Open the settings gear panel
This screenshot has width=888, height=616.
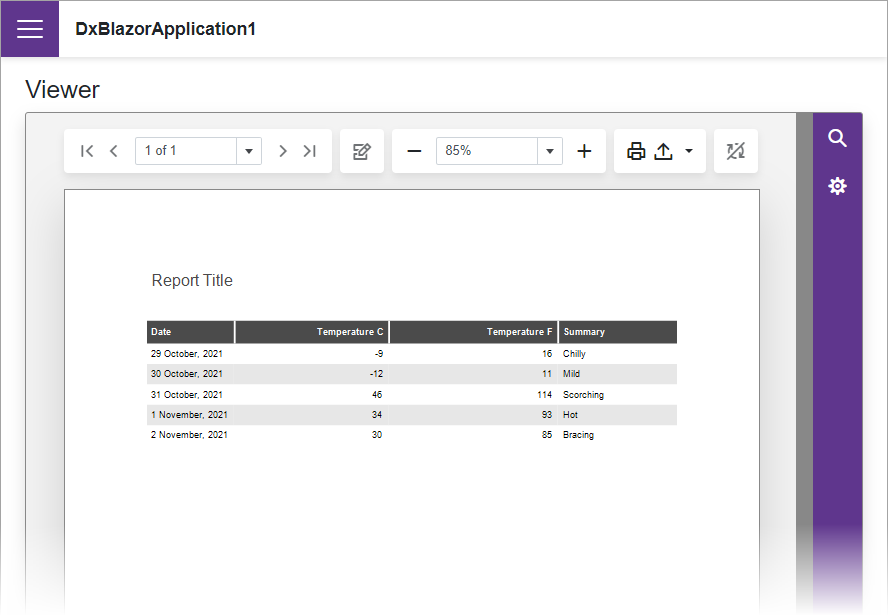838,186
